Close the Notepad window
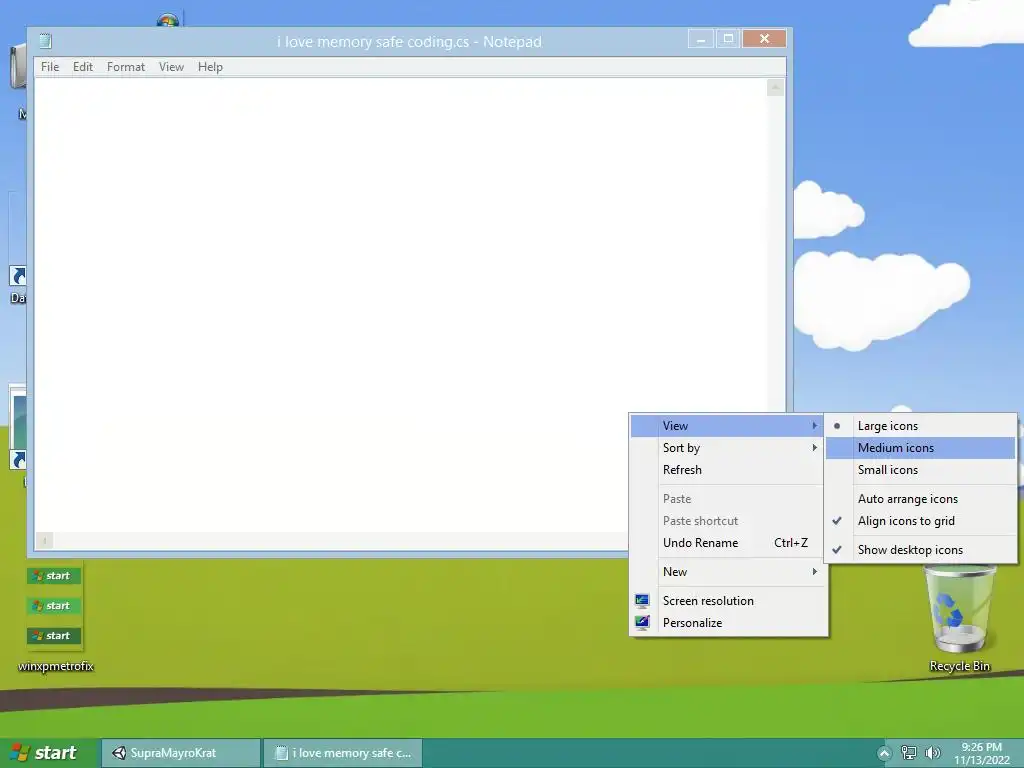 [764, 39]
